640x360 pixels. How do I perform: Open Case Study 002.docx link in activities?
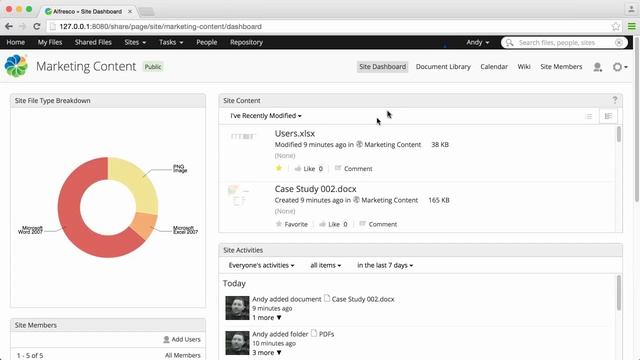363,299
